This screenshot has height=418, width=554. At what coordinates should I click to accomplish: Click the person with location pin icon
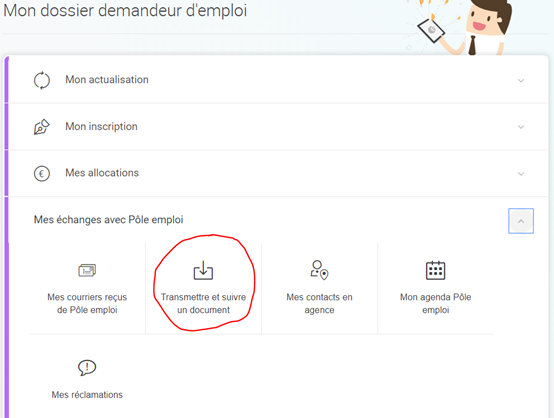(319, 270)
